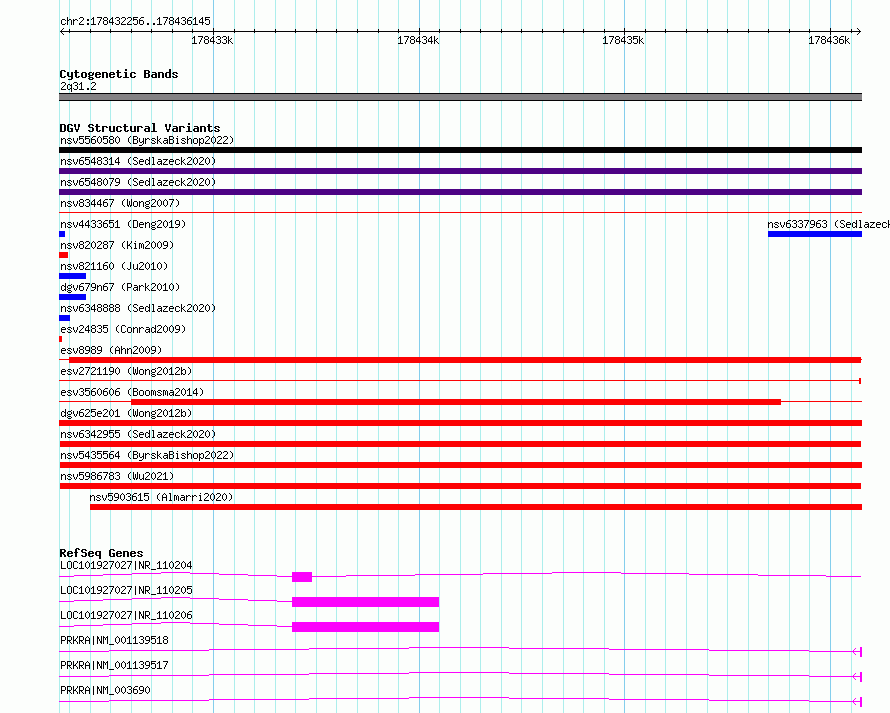
Task: Select the 2q31.2 cytoband bar
Action: click(460, 97)
